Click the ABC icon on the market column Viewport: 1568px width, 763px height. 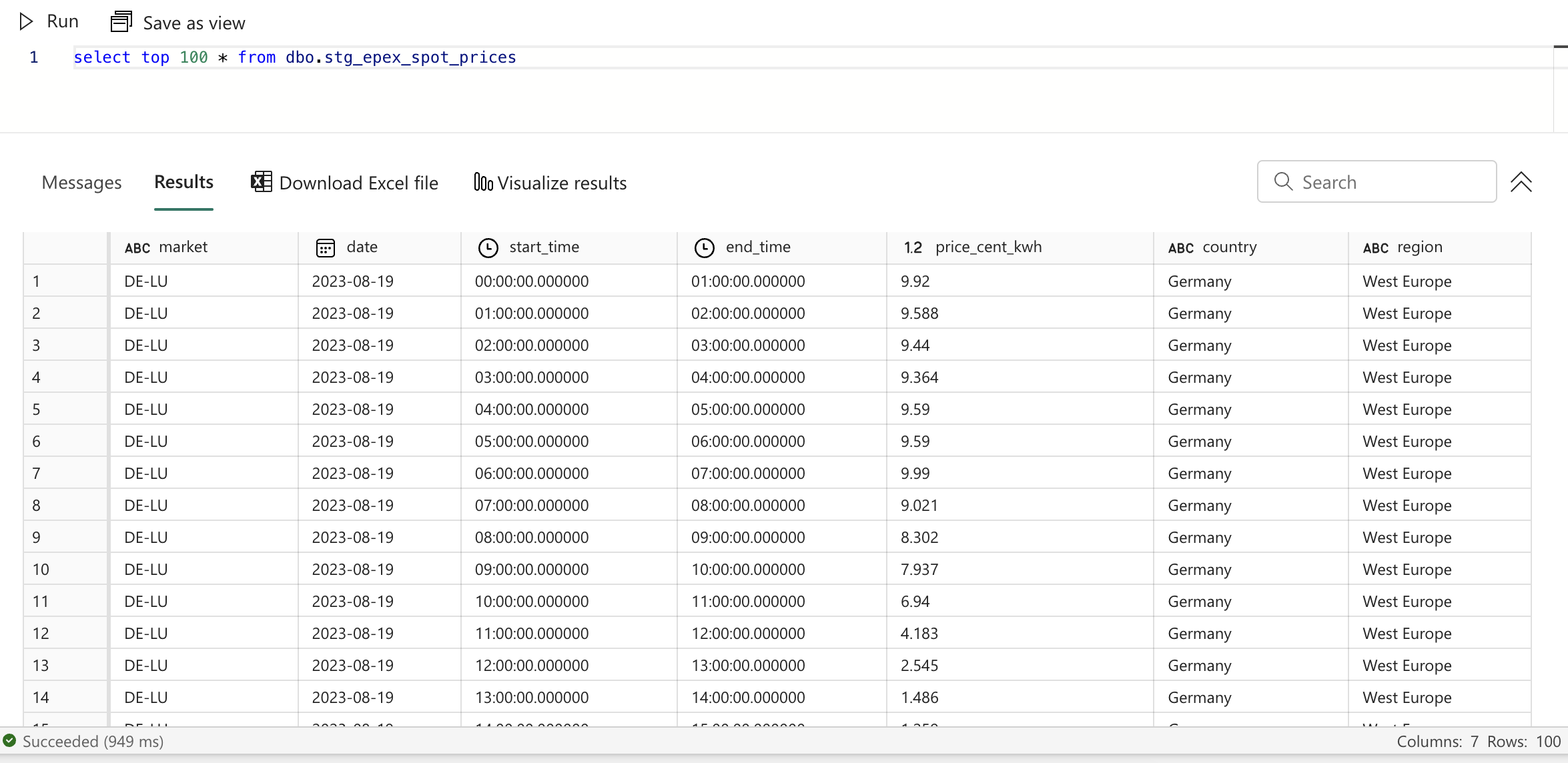pos(137,247)
